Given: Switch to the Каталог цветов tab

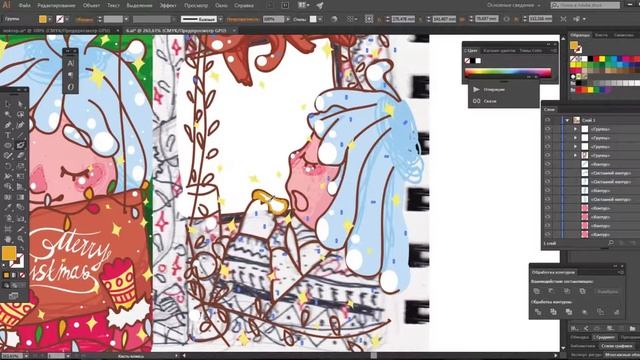Looking at the screenshot, I should pos(499,51).
